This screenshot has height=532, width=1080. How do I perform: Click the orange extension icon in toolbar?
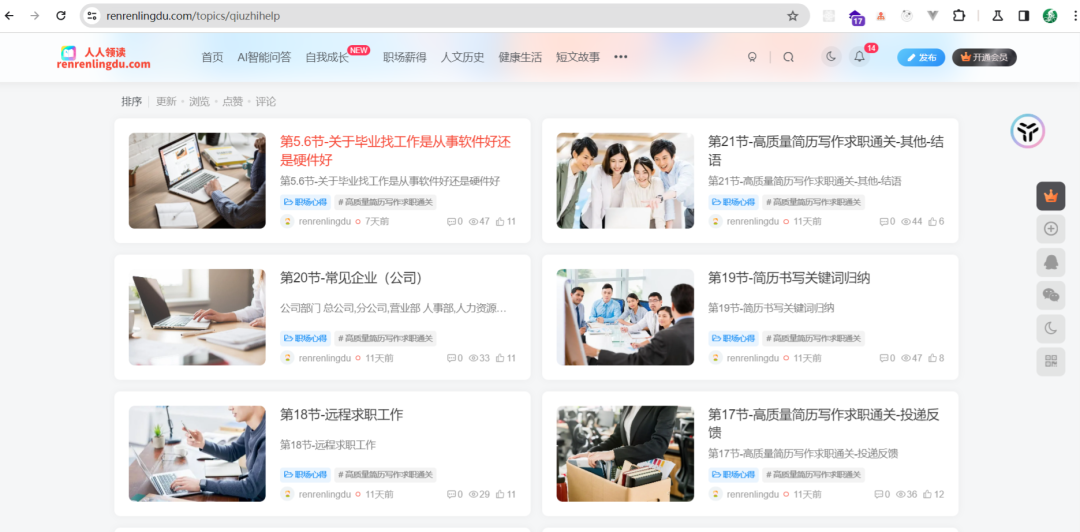tap(881, 15)
